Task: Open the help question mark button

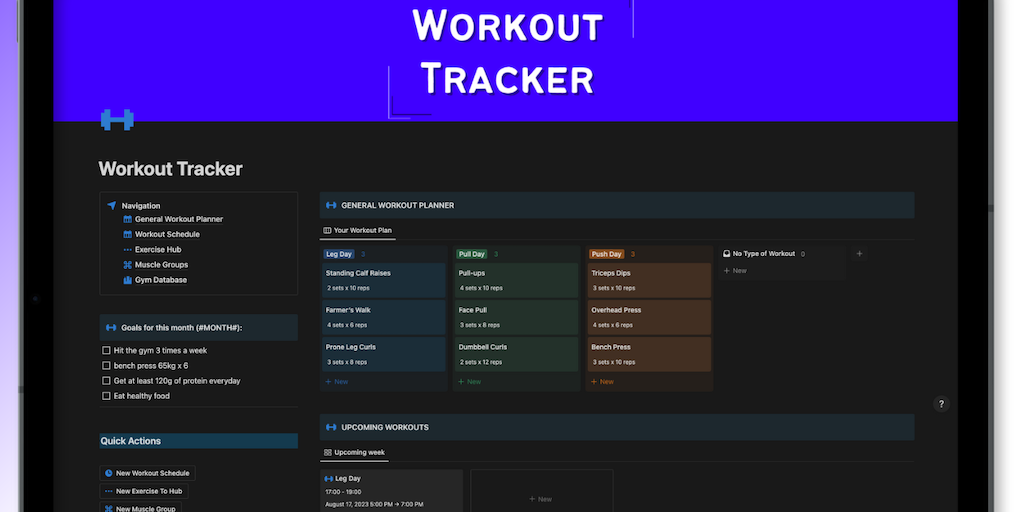Action: 941,404
